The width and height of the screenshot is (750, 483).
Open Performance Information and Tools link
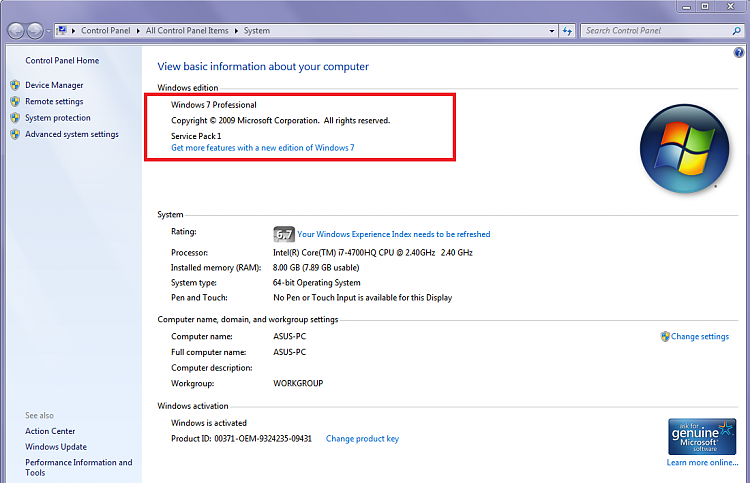tap(78, 467)
